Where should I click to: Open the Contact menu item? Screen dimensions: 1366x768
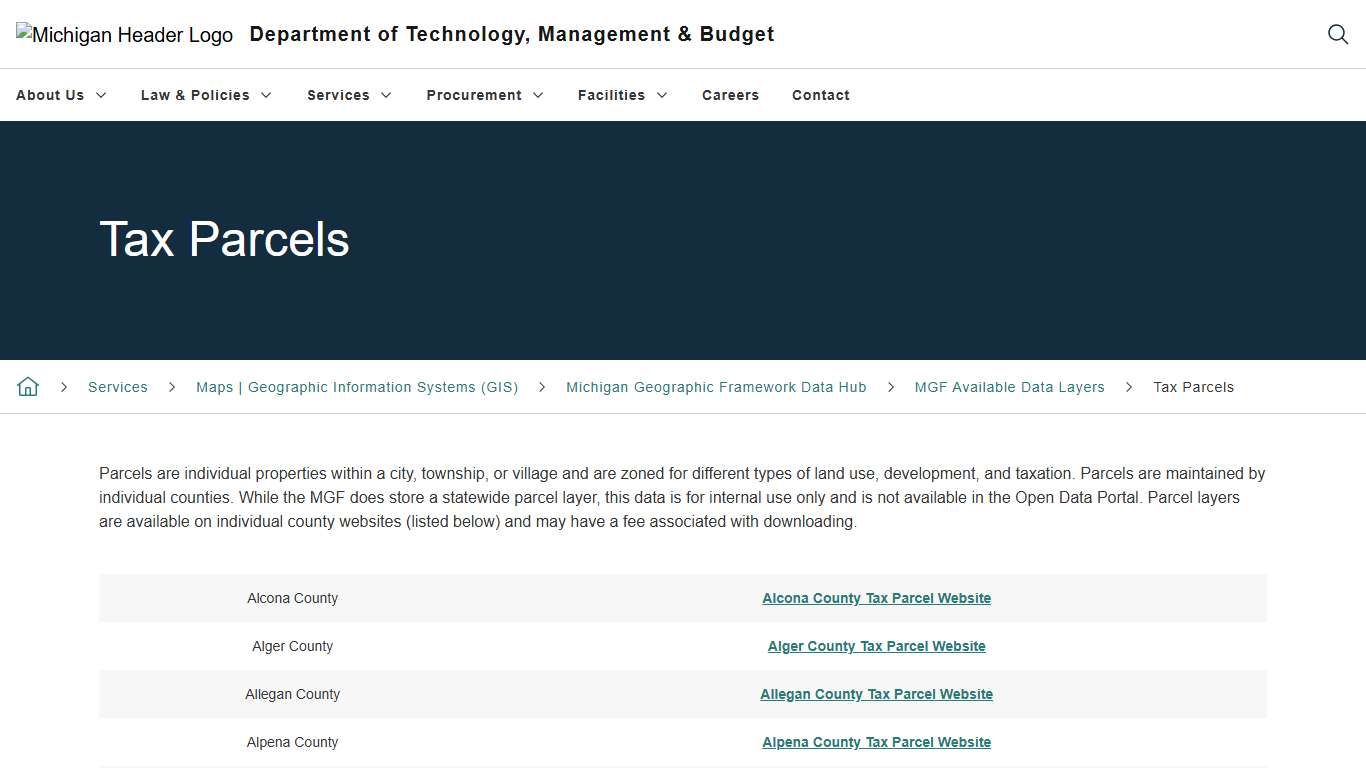820,95
